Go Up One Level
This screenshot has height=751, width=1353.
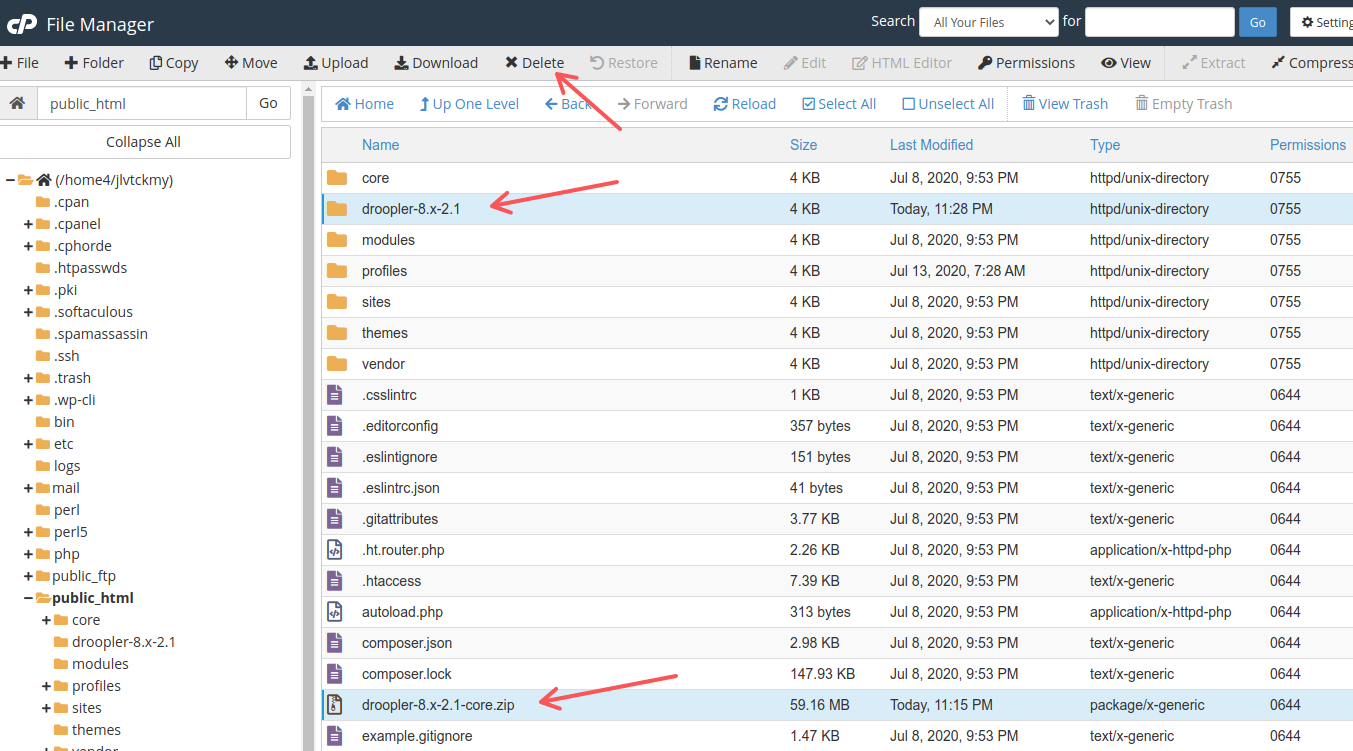coord(469,104)
